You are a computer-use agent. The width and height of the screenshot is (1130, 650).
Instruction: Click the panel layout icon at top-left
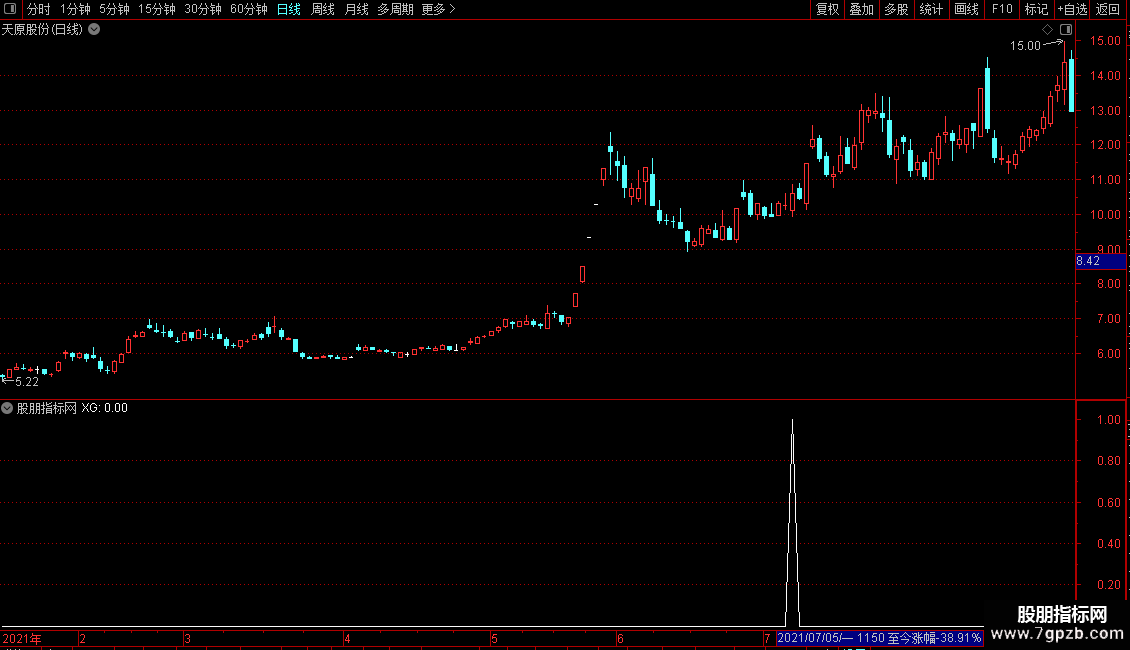pyautogui.click(x=10, y=9)
